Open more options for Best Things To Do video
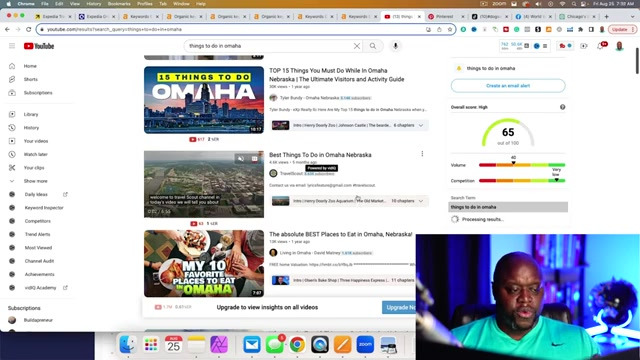 pyautogui.click(x=422, y=154)
